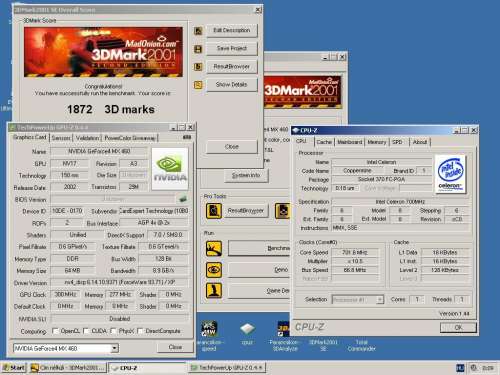Open the cpuz desktop shortcut
Image resolution: width=500 pixels, height=375 pixels.
(x=247, y=330)
